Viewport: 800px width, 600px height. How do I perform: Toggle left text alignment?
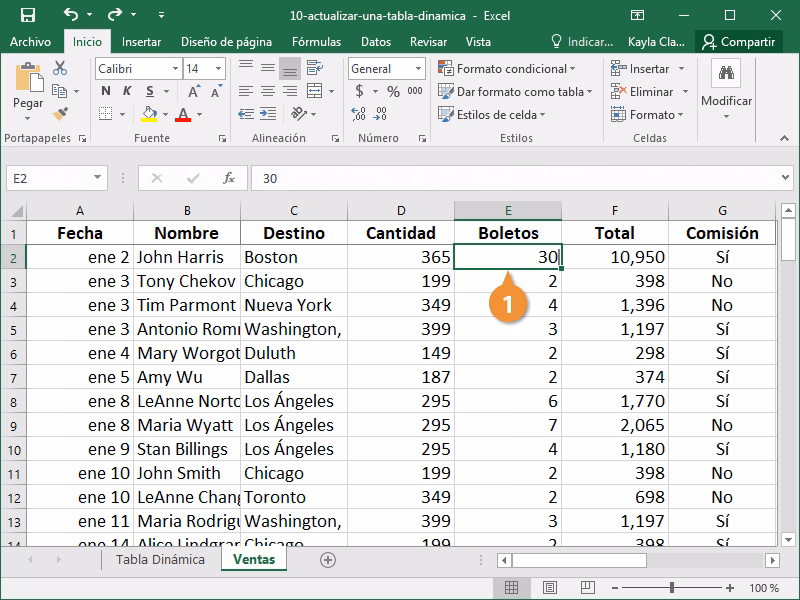click(246, 91)
